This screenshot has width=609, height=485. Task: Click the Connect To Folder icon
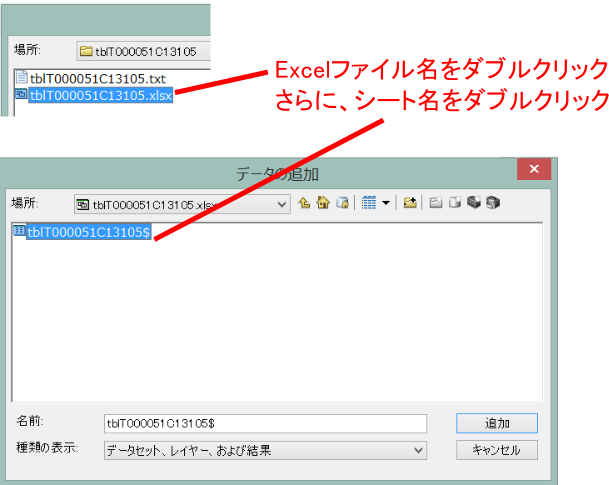coord(410,203)
